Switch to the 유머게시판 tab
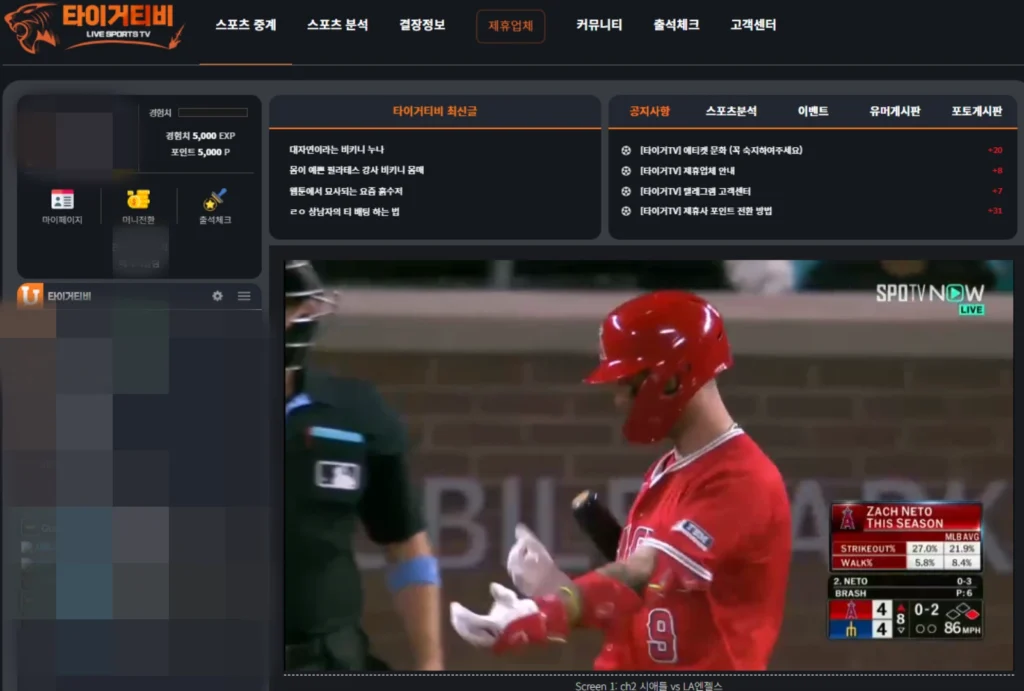This screenshot has width=1024, height=691. [894, 112]
